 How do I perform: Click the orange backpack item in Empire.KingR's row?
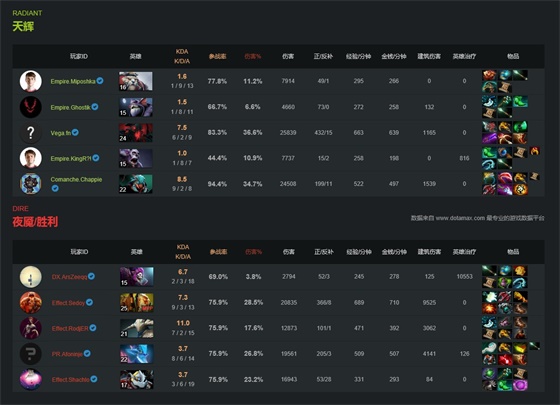point(535,151)
